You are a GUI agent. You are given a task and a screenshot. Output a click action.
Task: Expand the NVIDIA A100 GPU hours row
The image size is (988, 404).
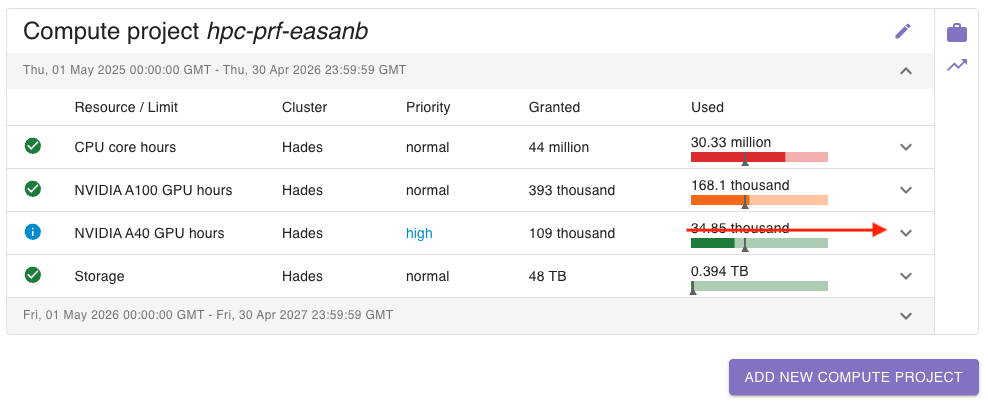(906, 190)
